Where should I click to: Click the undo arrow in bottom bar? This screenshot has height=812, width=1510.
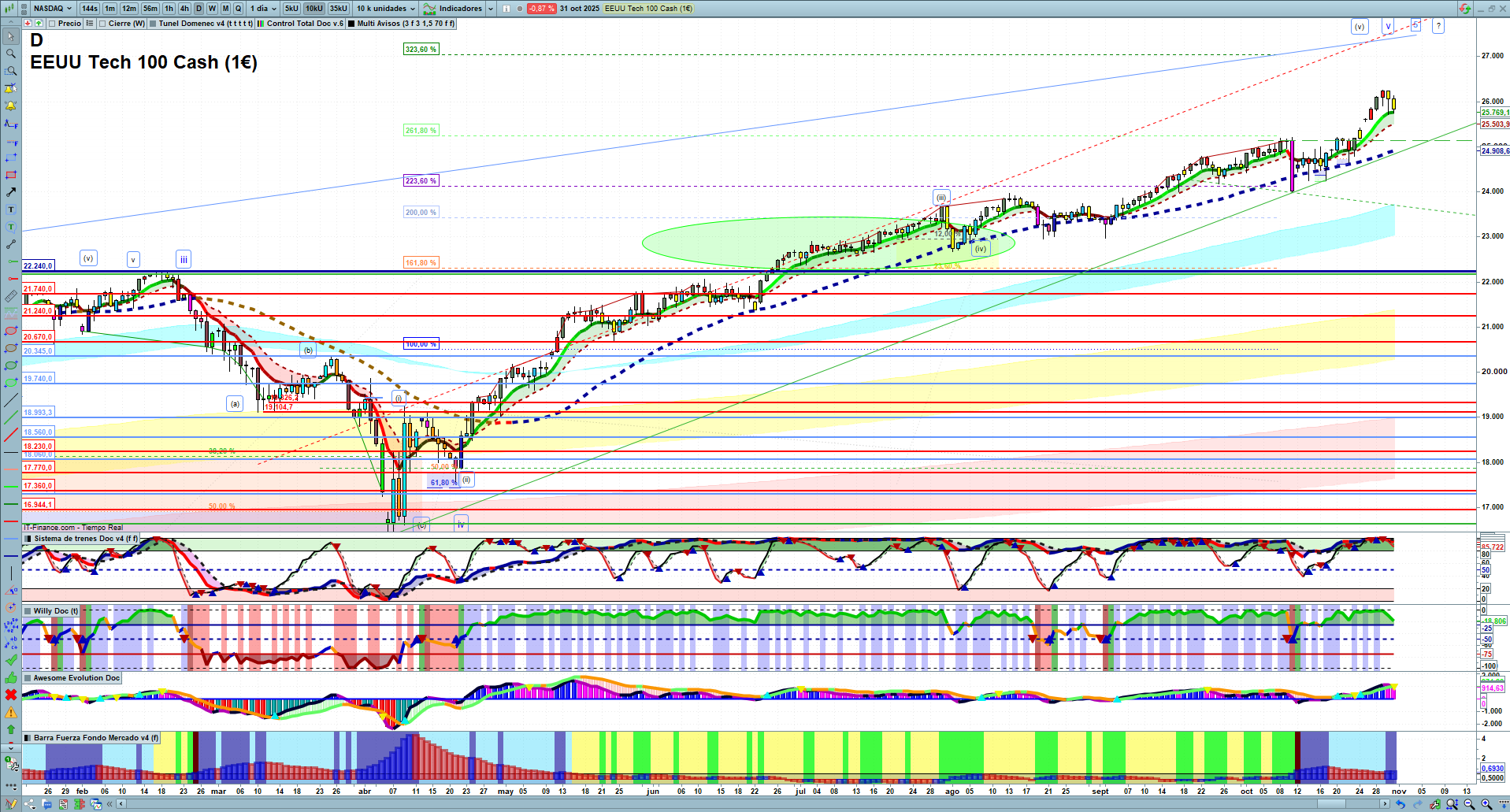(1400, 804)
